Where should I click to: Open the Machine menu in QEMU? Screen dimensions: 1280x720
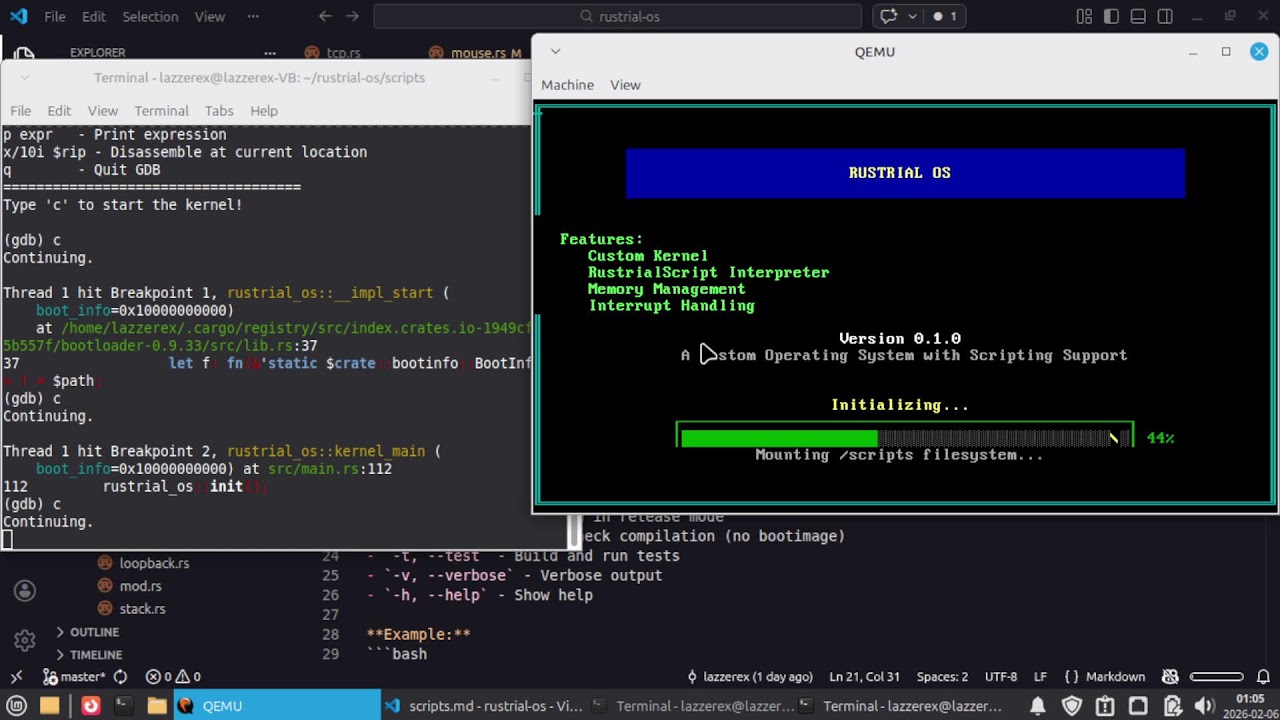[567, 85]
